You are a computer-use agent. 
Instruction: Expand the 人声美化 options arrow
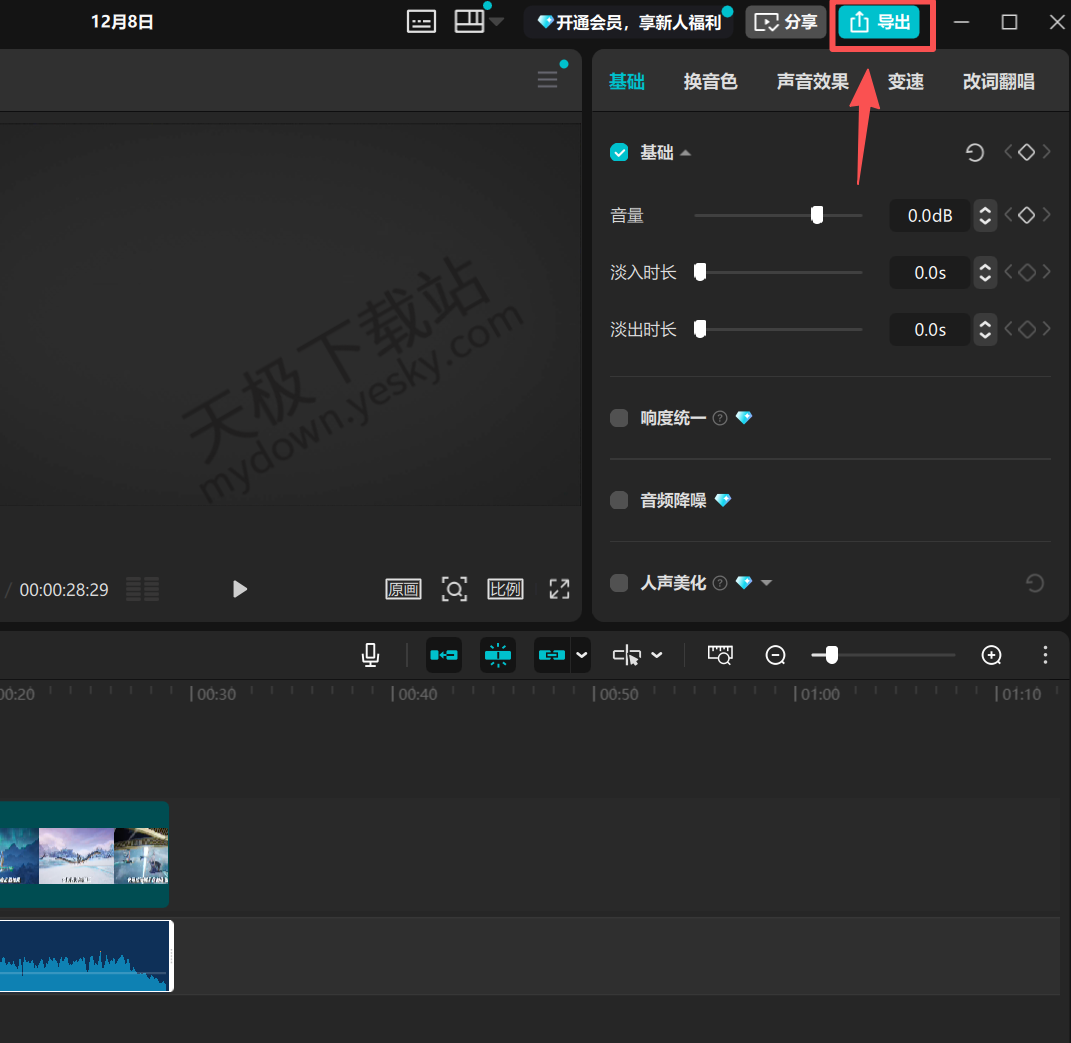pos(768,583)
